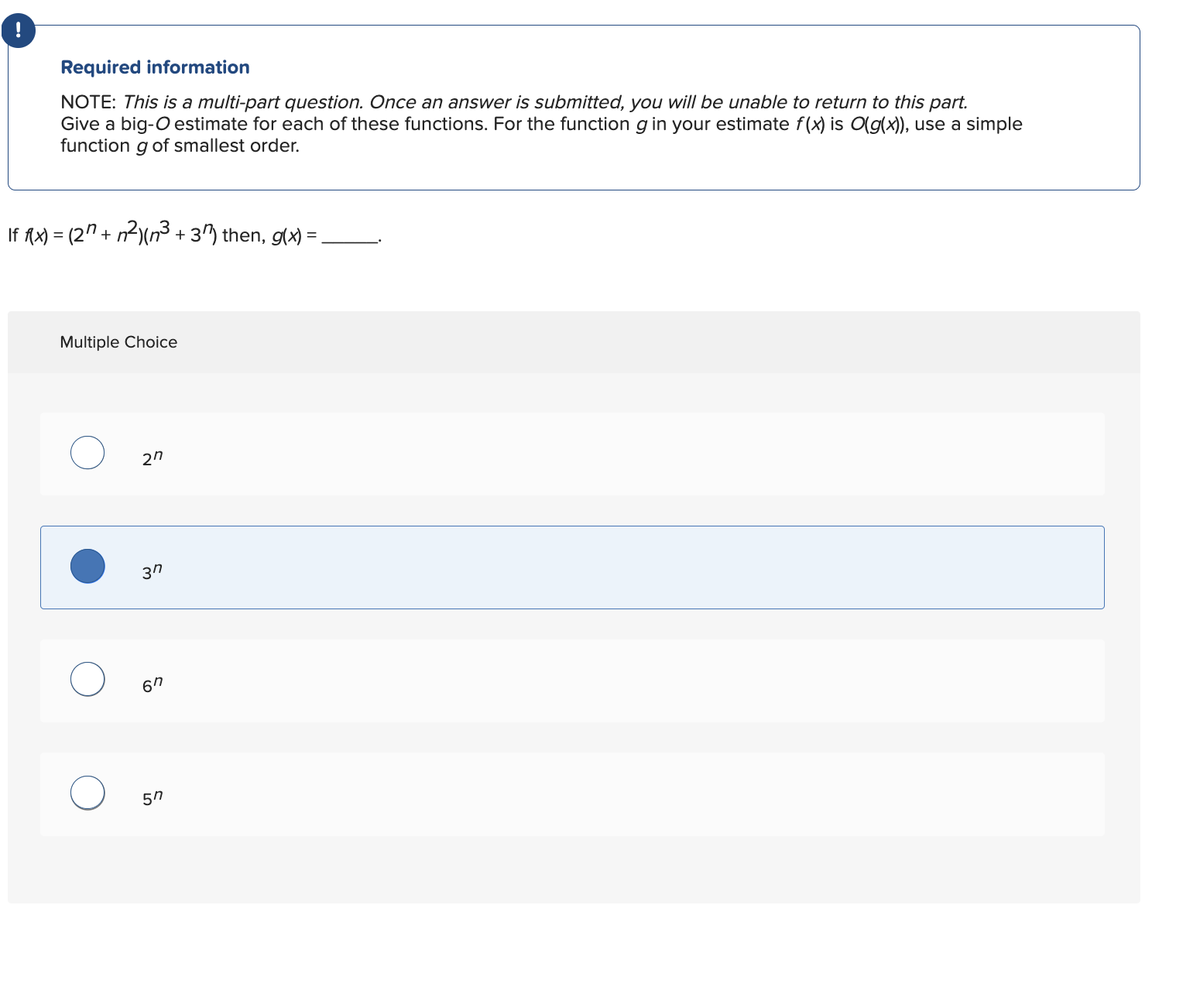
Task: Click the exclamation alert icon
Action: [x=18, y=31]
